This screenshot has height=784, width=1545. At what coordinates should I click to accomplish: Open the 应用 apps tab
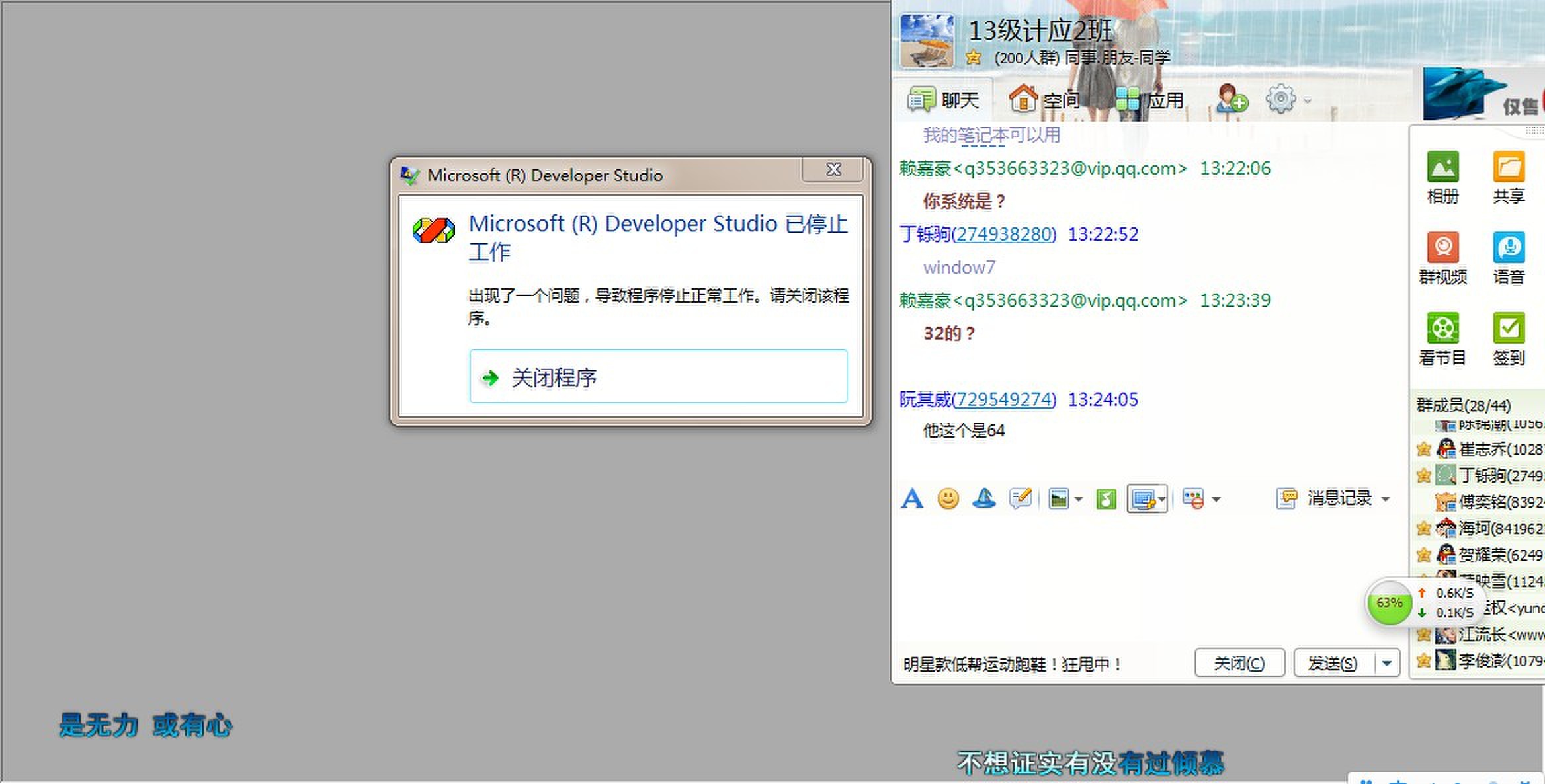[x=1149, y=100]
